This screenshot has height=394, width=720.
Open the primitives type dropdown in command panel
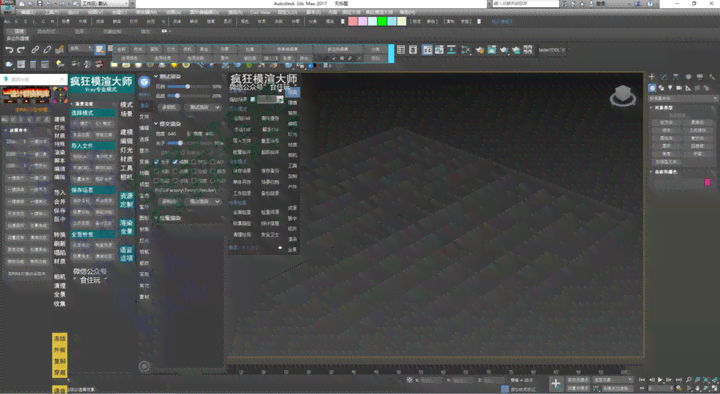click(x=683, y=98)
